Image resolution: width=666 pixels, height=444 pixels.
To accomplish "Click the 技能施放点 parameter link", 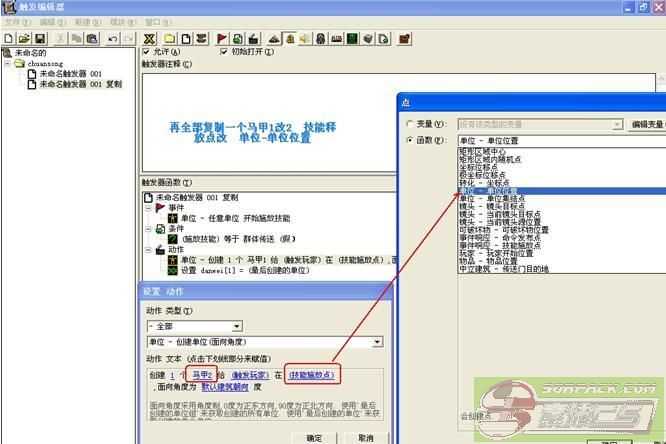I will point(312,374).
